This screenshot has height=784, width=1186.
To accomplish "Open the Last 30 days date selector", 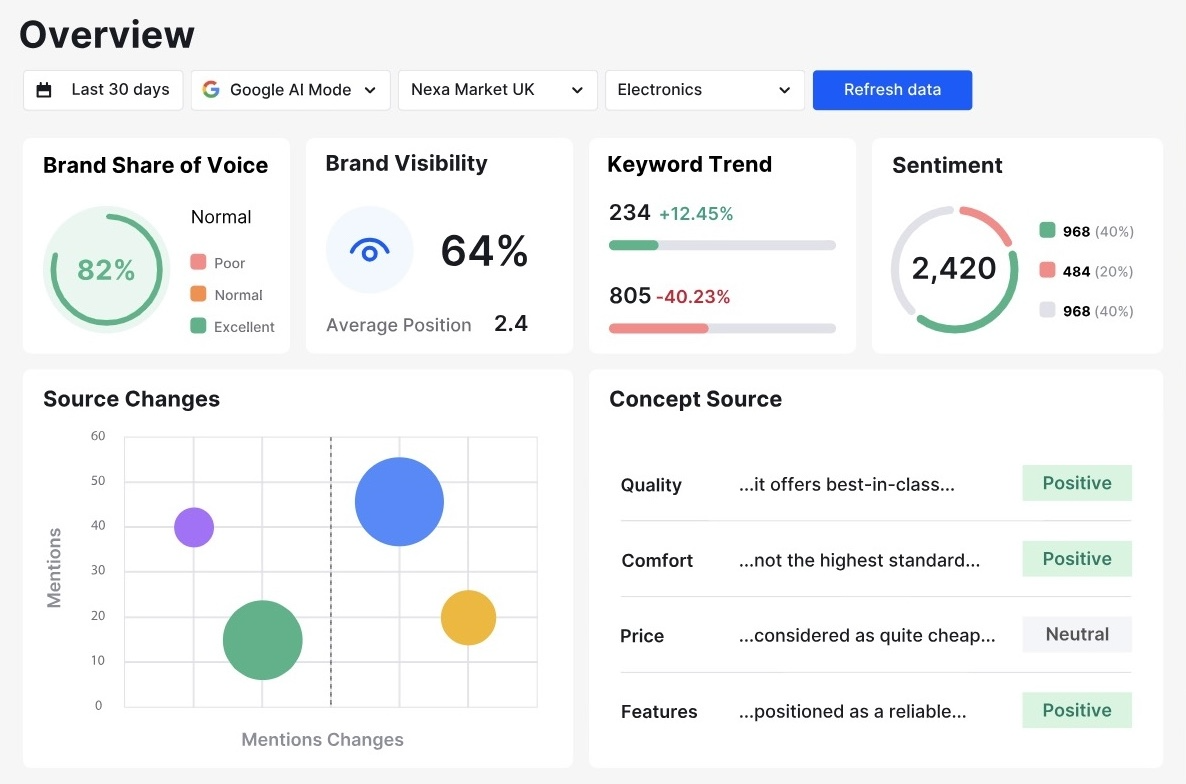I will pyautogui.click(x=102, y=89).
